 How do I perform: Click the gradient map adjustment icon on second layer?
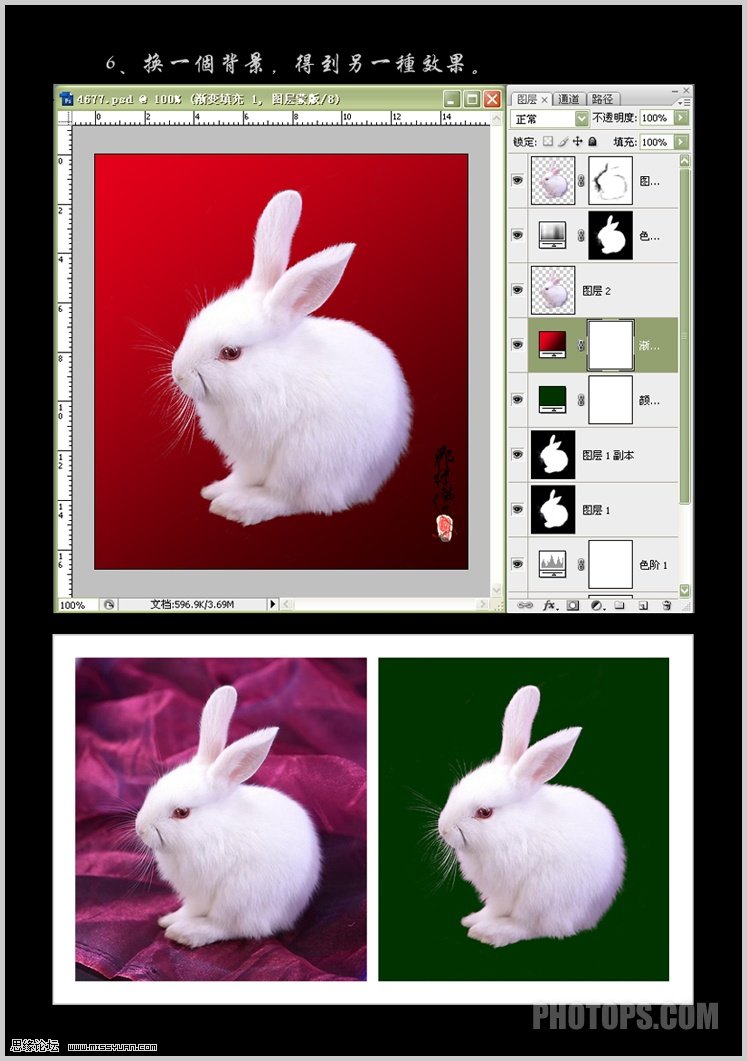(x=553, y=235)
